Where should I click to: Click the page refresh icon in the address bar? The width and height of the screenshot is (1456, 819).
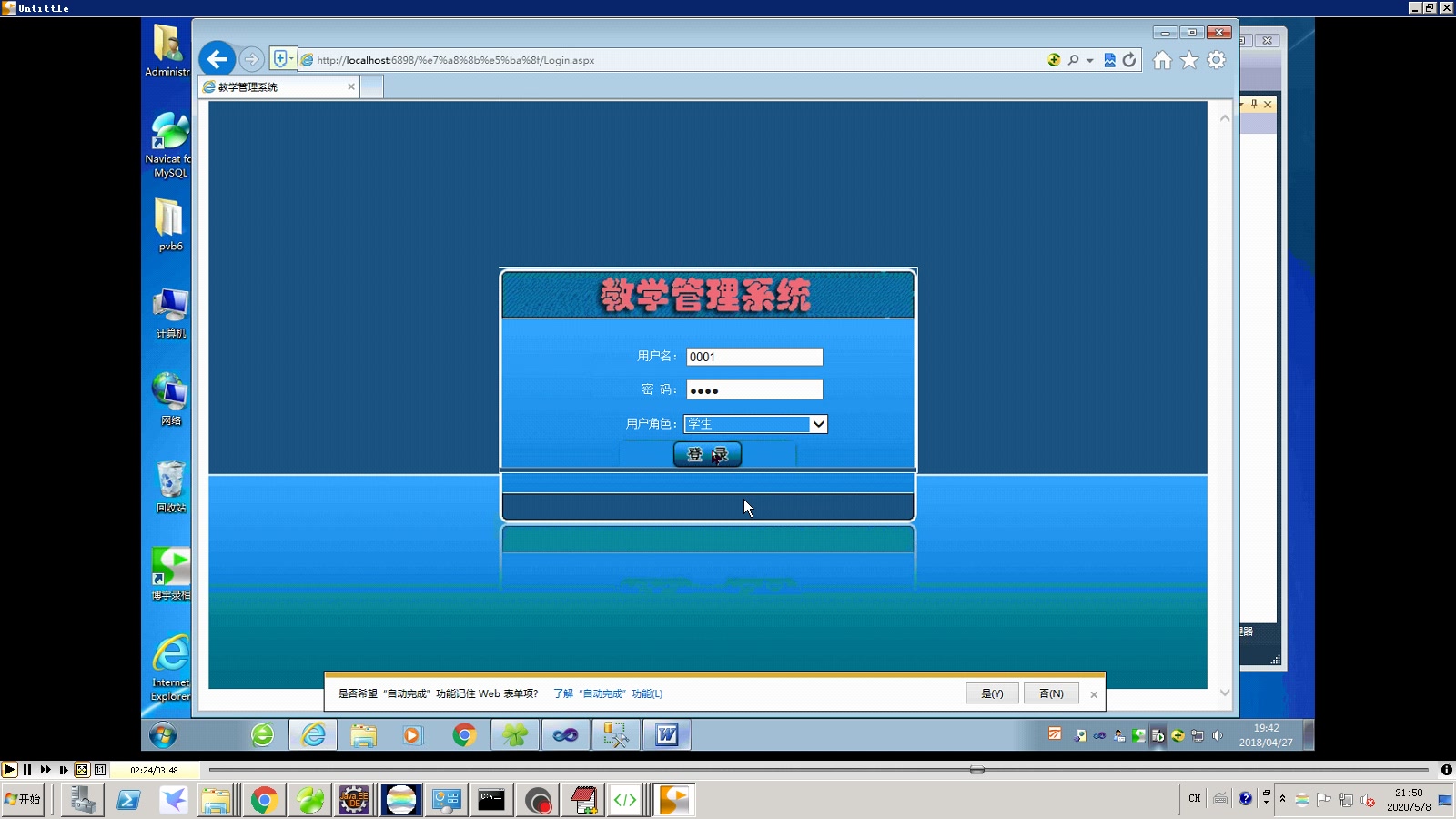click(1129, 60)
